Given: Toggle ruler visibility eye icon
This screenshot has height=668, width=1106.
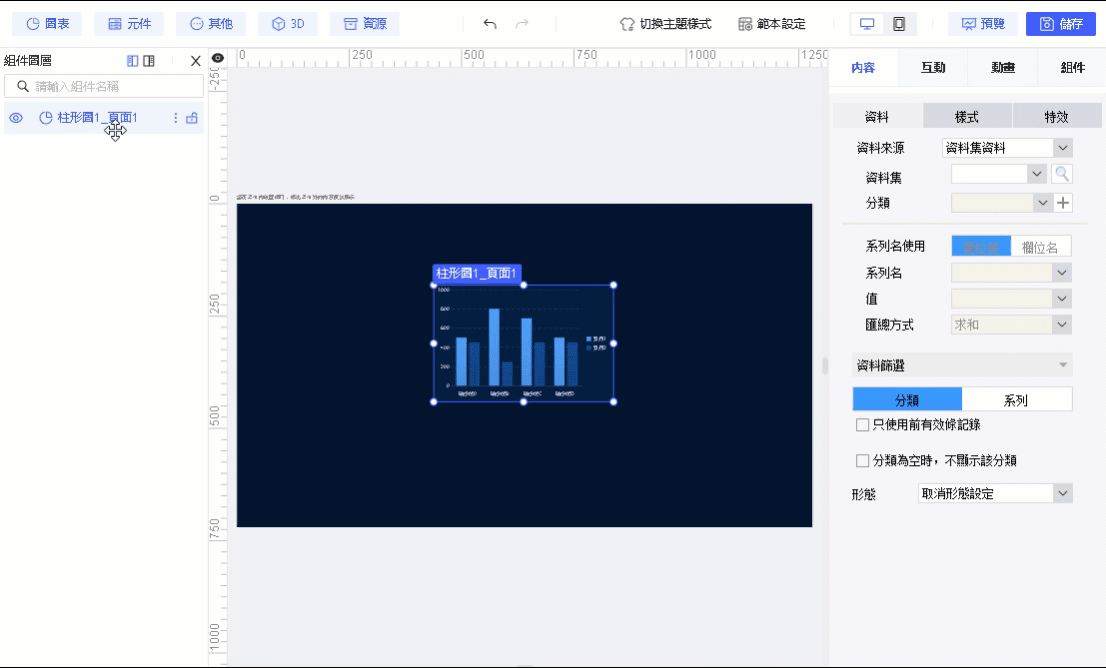Looking at the screenshot, I should [x=218, y=58].
